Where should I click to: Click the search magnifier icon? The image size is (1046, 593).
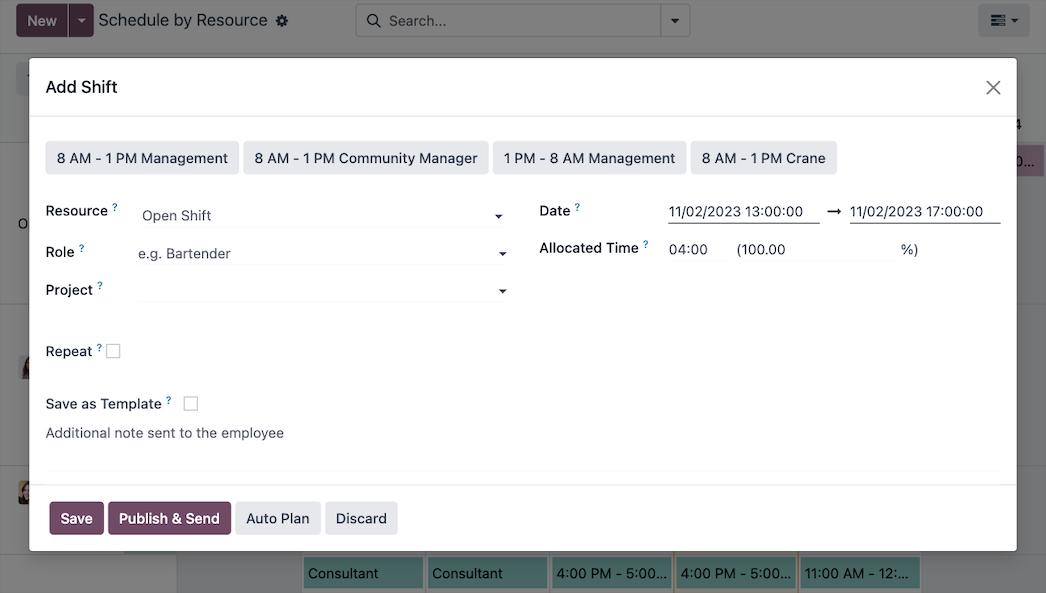[373, 21]
